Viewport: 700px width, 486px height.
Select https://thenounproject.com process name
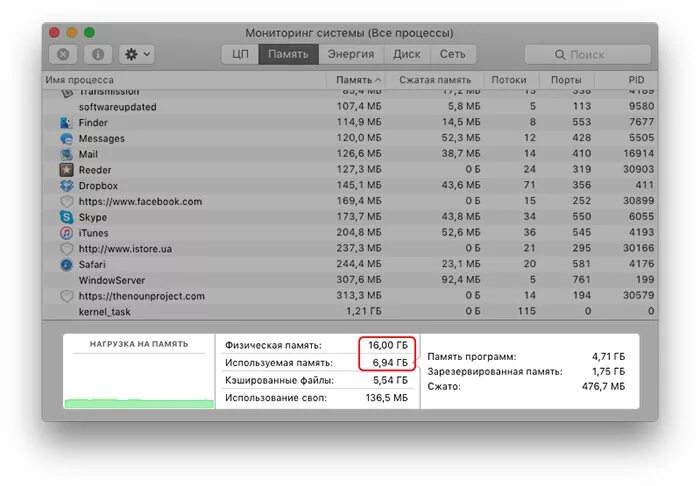tap(142, 296)
